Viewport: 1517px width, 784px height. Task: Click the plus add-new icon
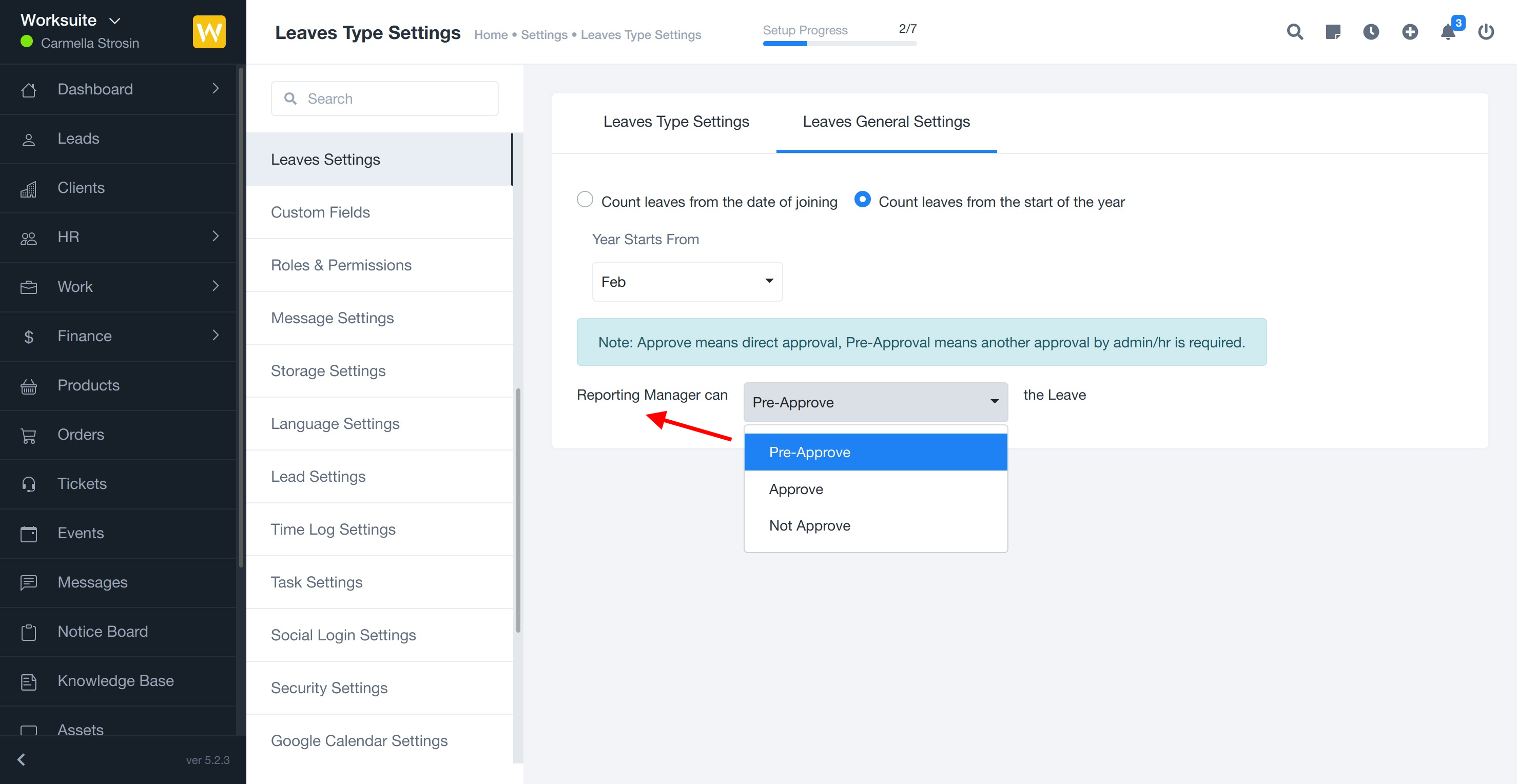[x=1409, y=32]
